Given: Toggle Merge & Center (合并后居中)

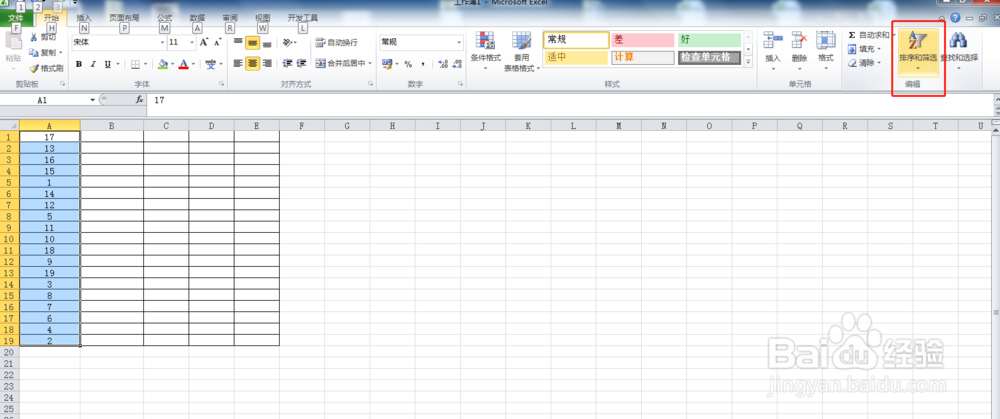Looking at the screenshot, I should (x=341, y=63).
